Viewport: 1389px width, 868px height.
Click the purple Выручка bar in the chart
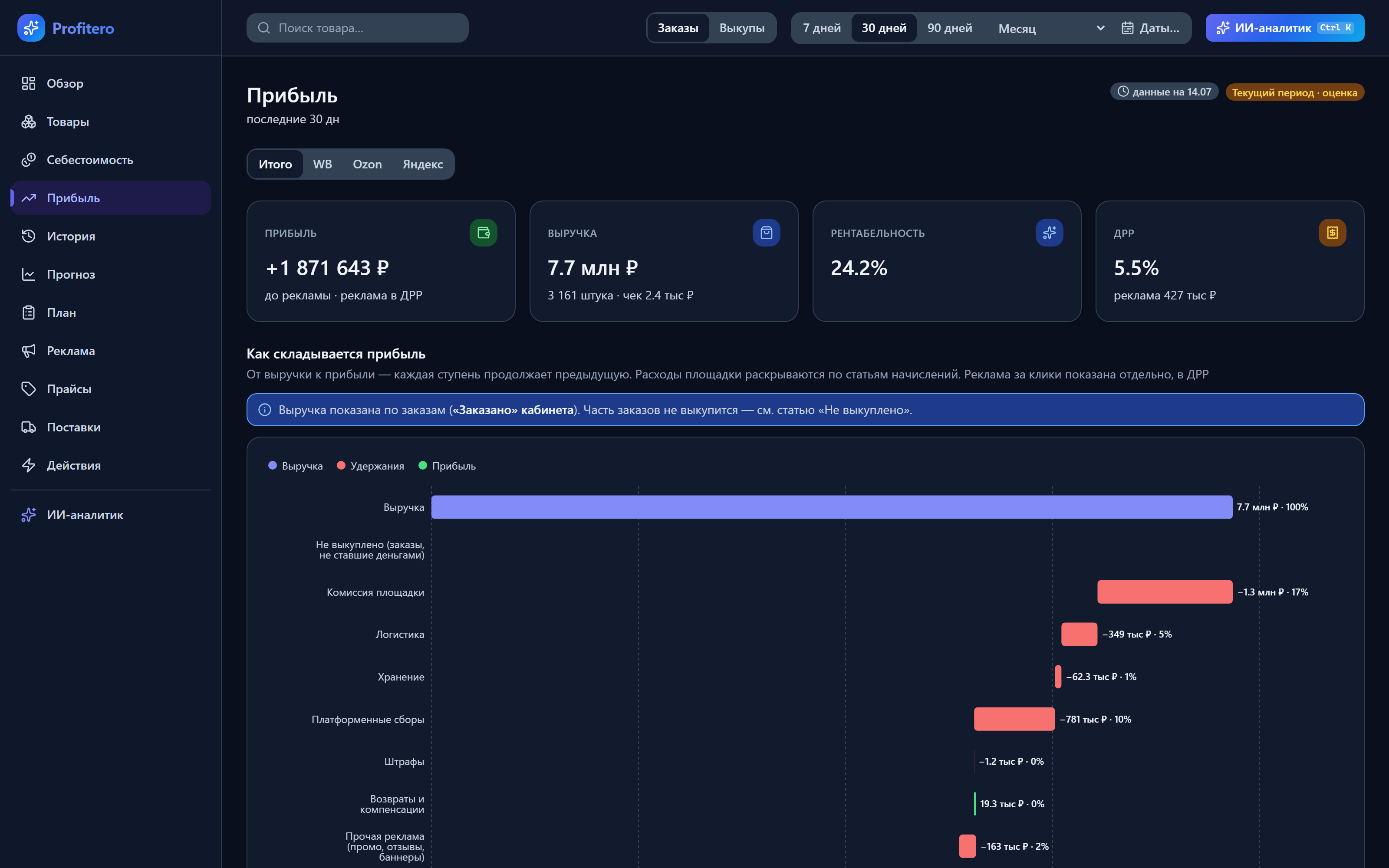tap(832, 507)
